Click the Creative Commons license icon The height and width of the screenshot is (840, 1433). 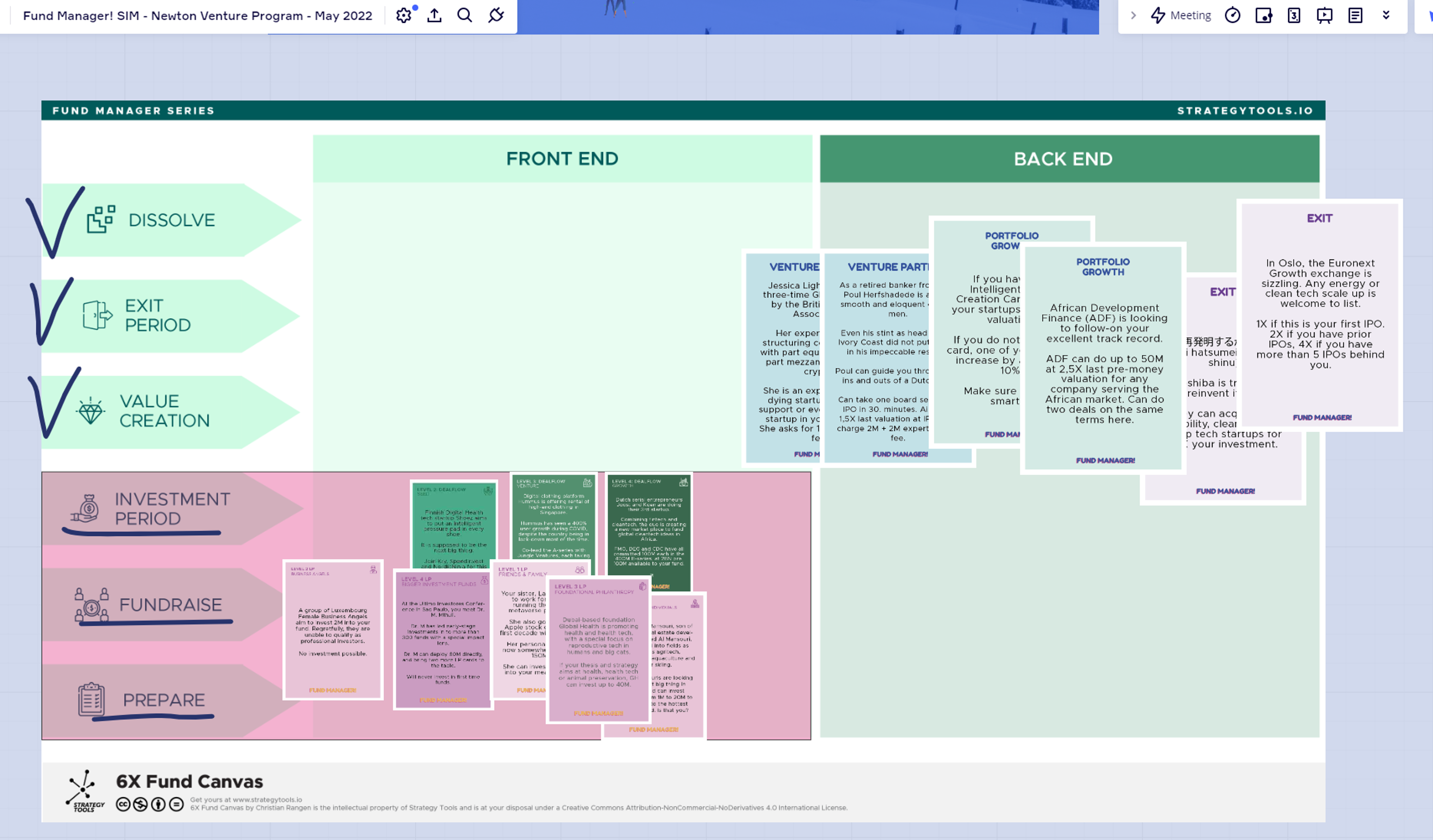click(122, 804)
